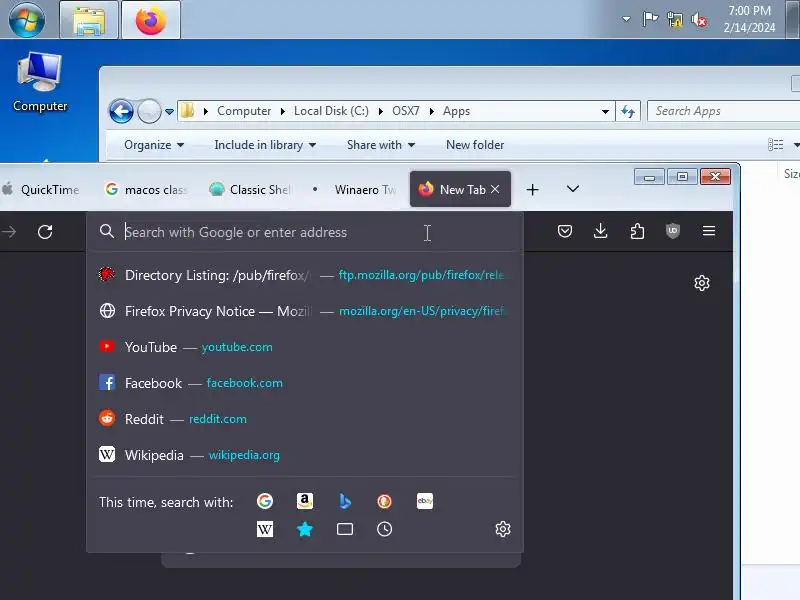The width and height of the screenshot is (800, 600).
Task: Search in open Tabs icon
Action: point(344,529)
